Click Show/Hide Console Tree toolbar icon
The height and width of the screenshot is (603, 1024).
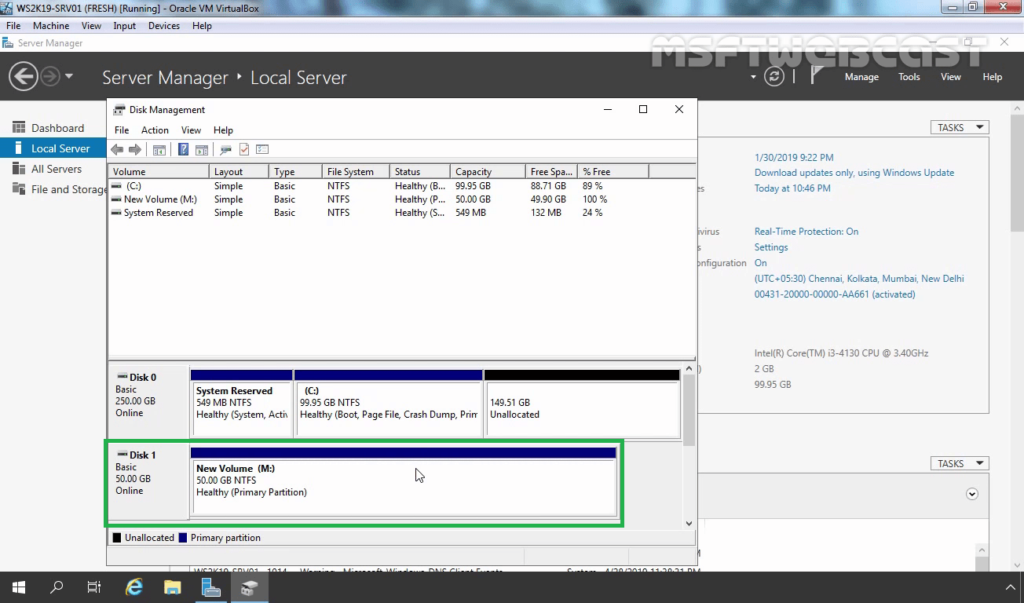click(159, 150)
